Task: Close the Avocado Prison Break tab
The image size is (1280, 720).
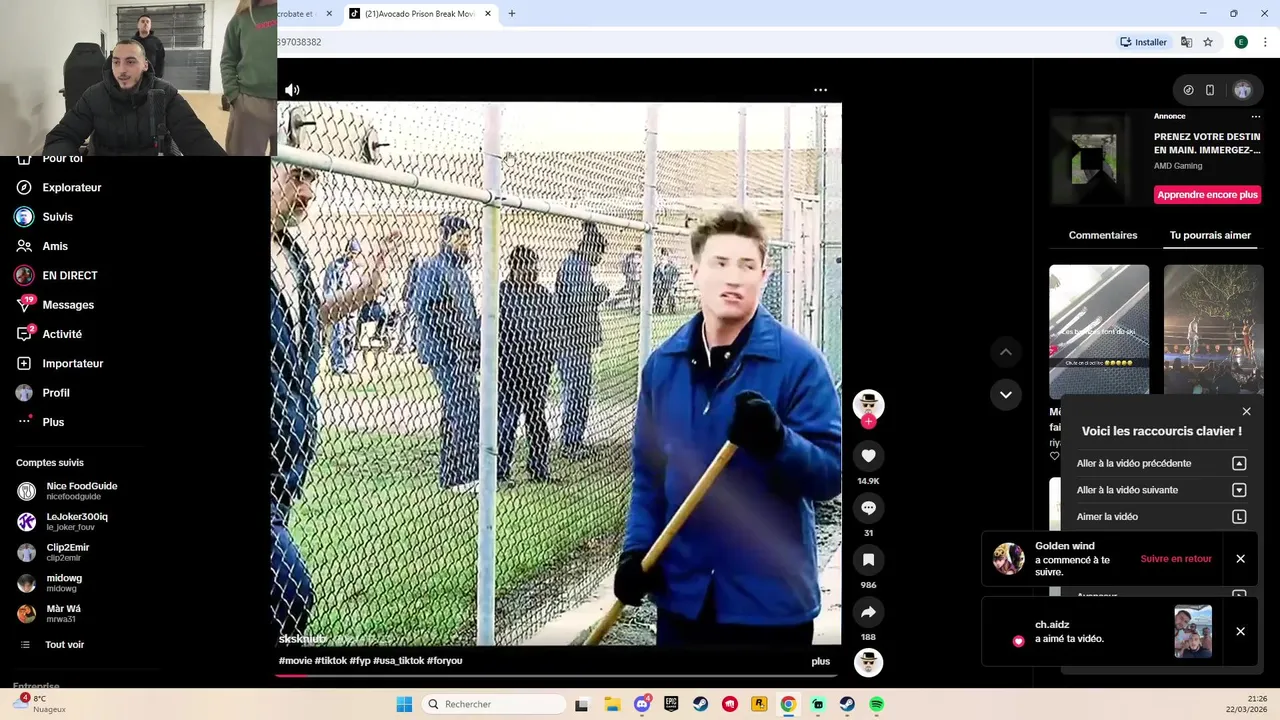Action: point(488,13)
